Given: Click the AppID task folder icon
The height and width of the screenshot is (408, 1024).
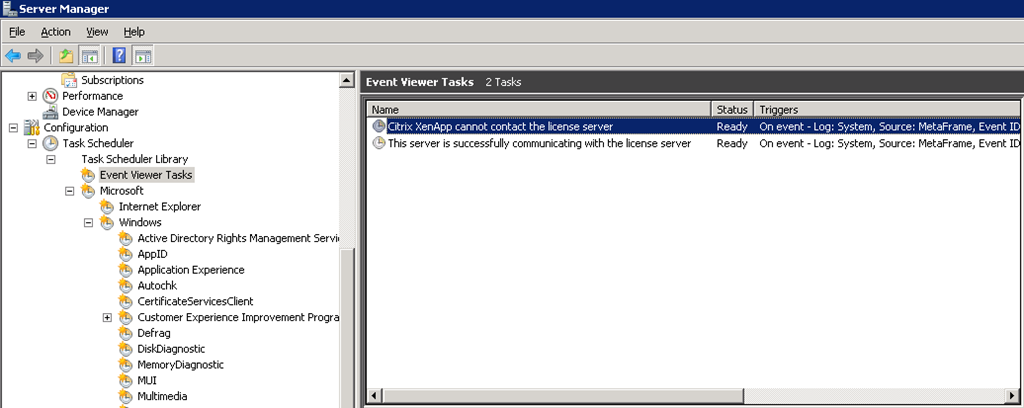Looking at the screenshot, I should tap(125, 254).
